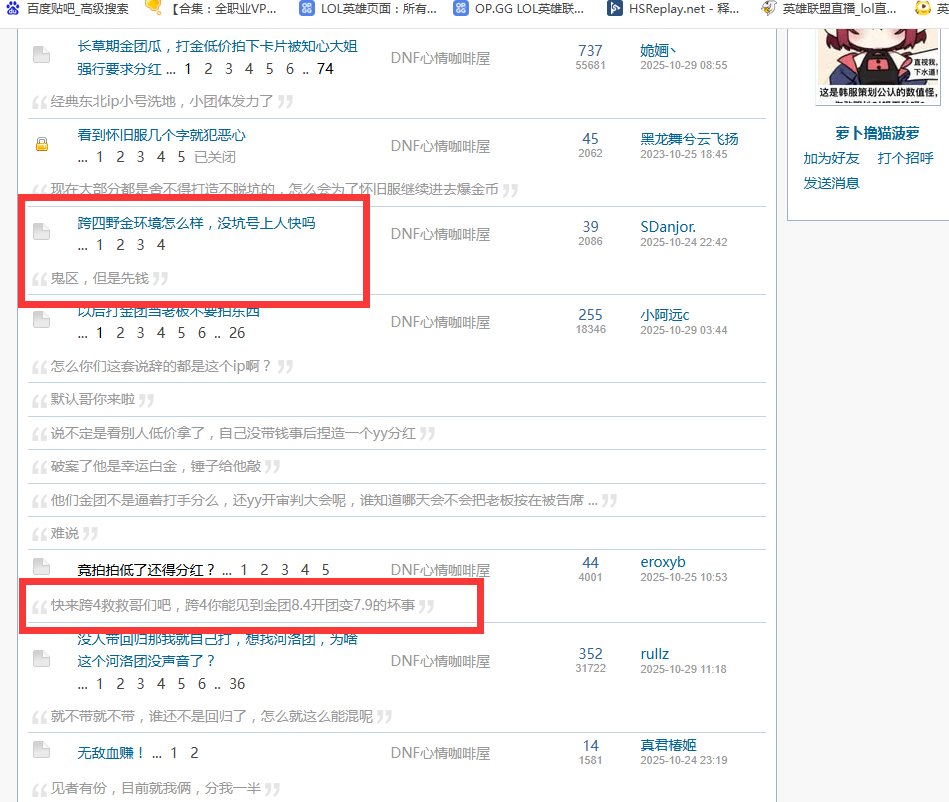Open page 2 of the 无敌血赚！ thread

(x=194, y=753)
